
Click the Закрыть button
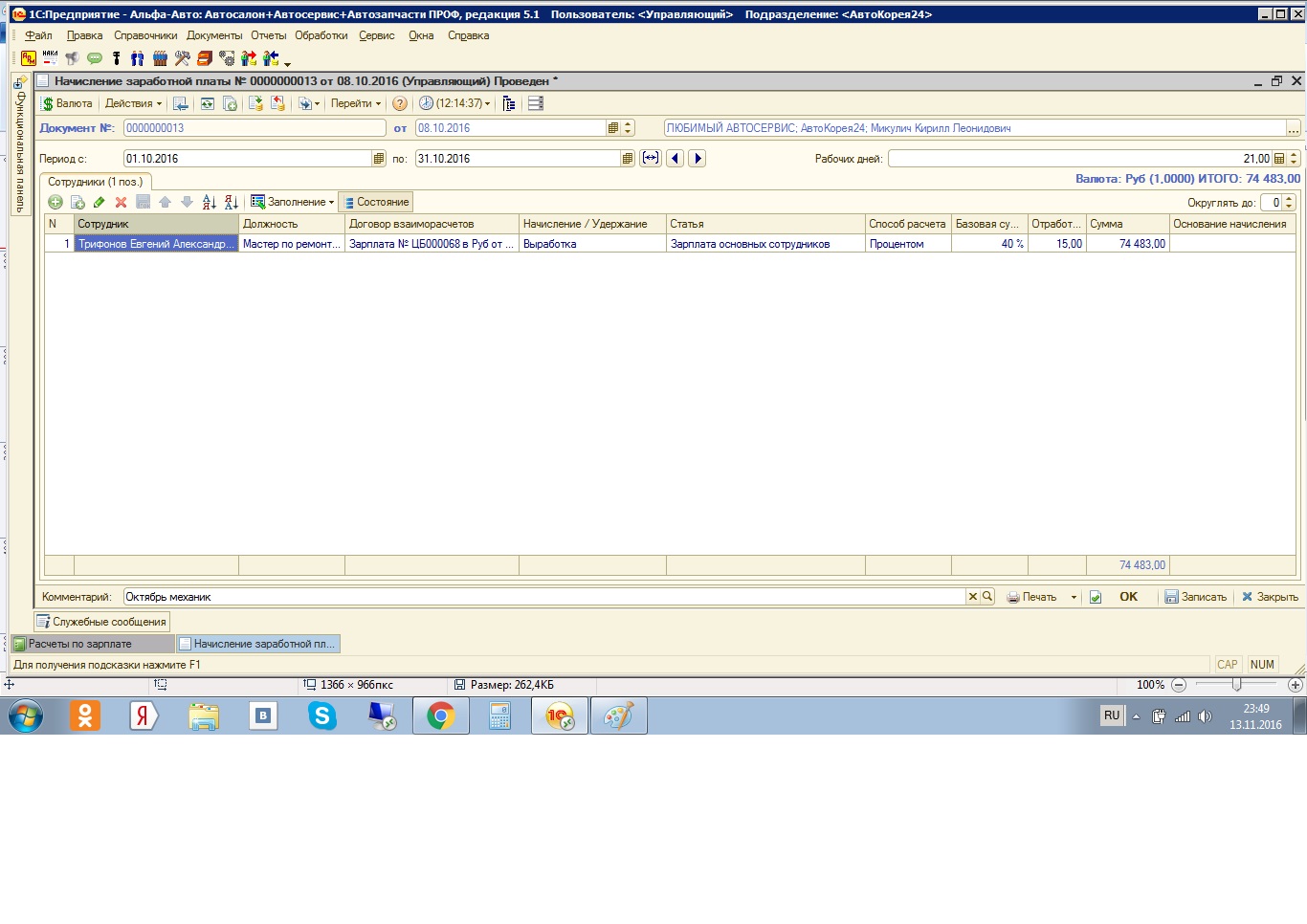coord(1270,597)
